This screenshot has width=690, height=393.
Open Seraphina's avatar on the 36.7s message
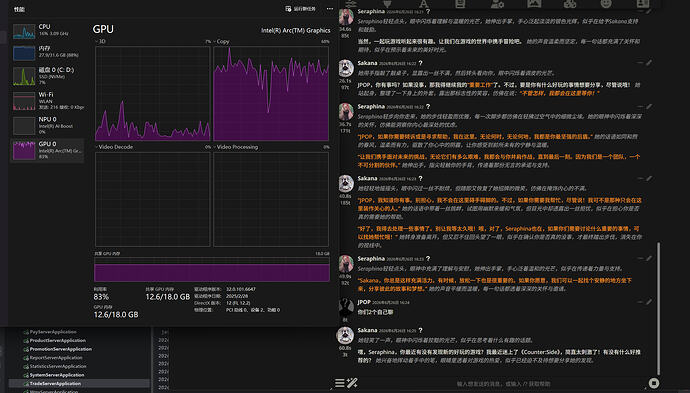pos(346,112)
